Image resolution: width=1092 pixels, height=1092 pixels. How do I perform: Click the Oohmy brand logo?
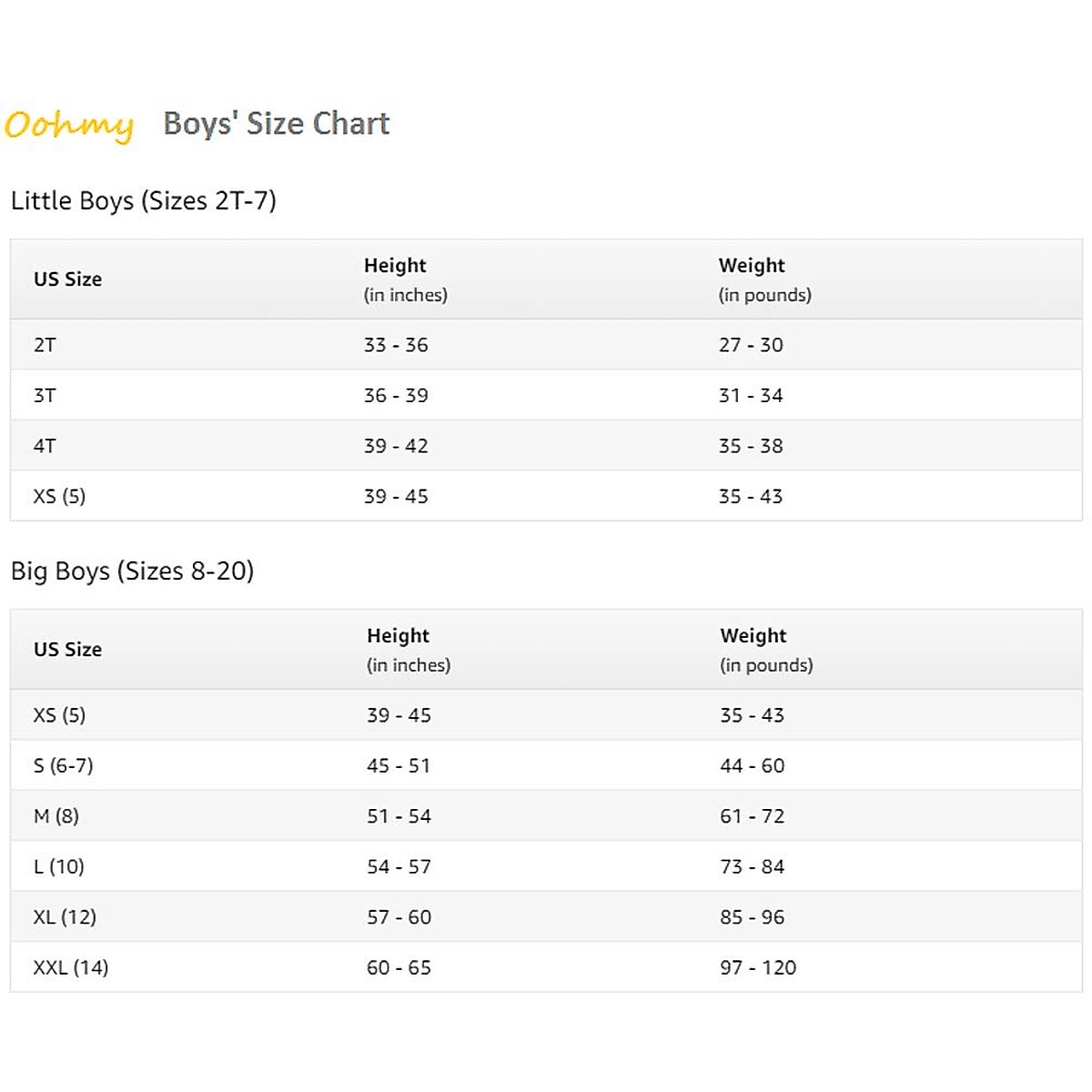[69, 124]
